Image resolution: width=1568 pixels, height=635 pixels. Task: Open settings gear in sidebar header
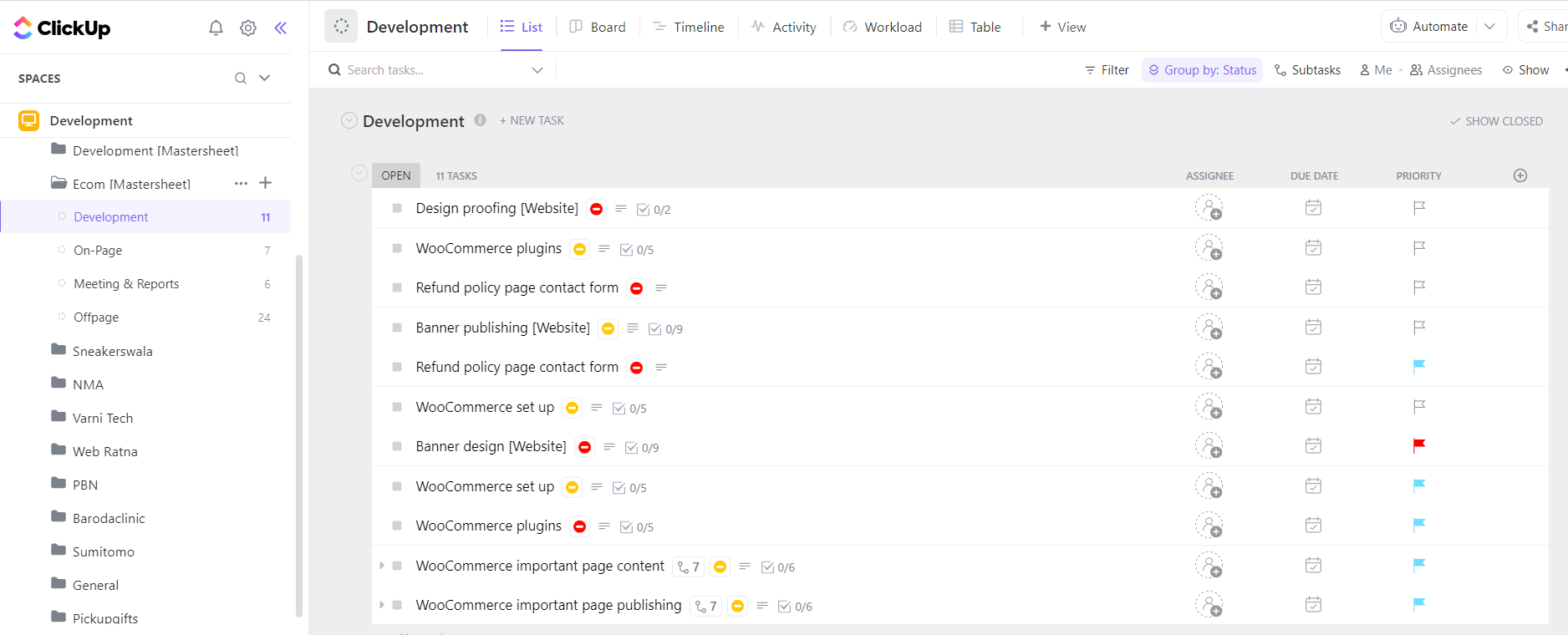click(248, 28)
